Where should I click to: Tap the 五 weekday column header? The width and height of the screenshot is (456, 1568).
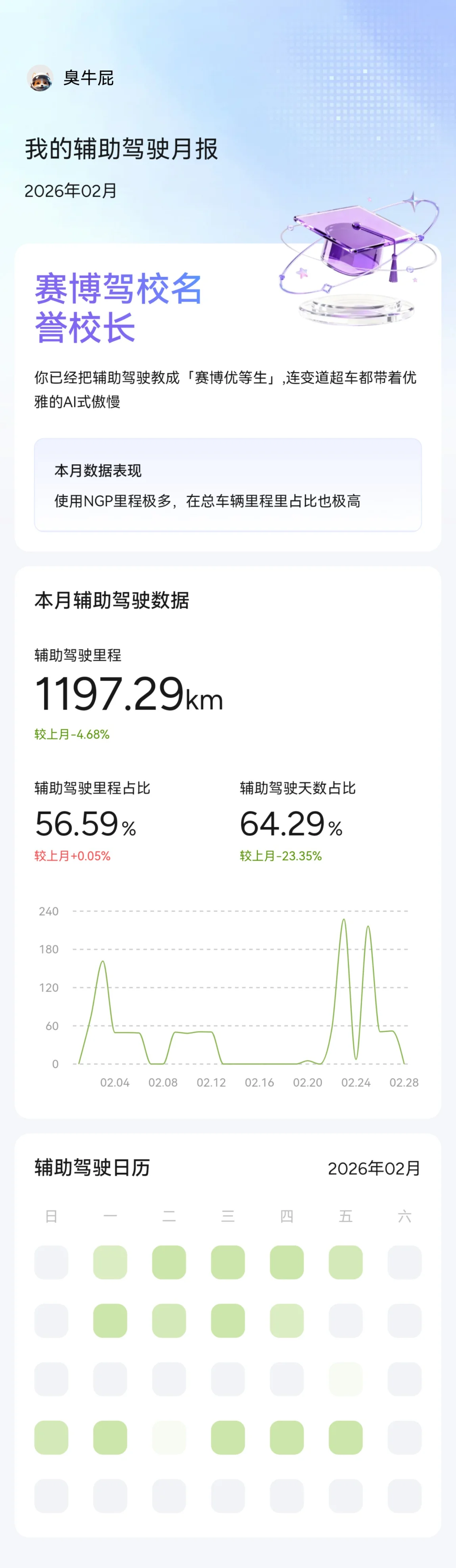tap(345, 1217)
